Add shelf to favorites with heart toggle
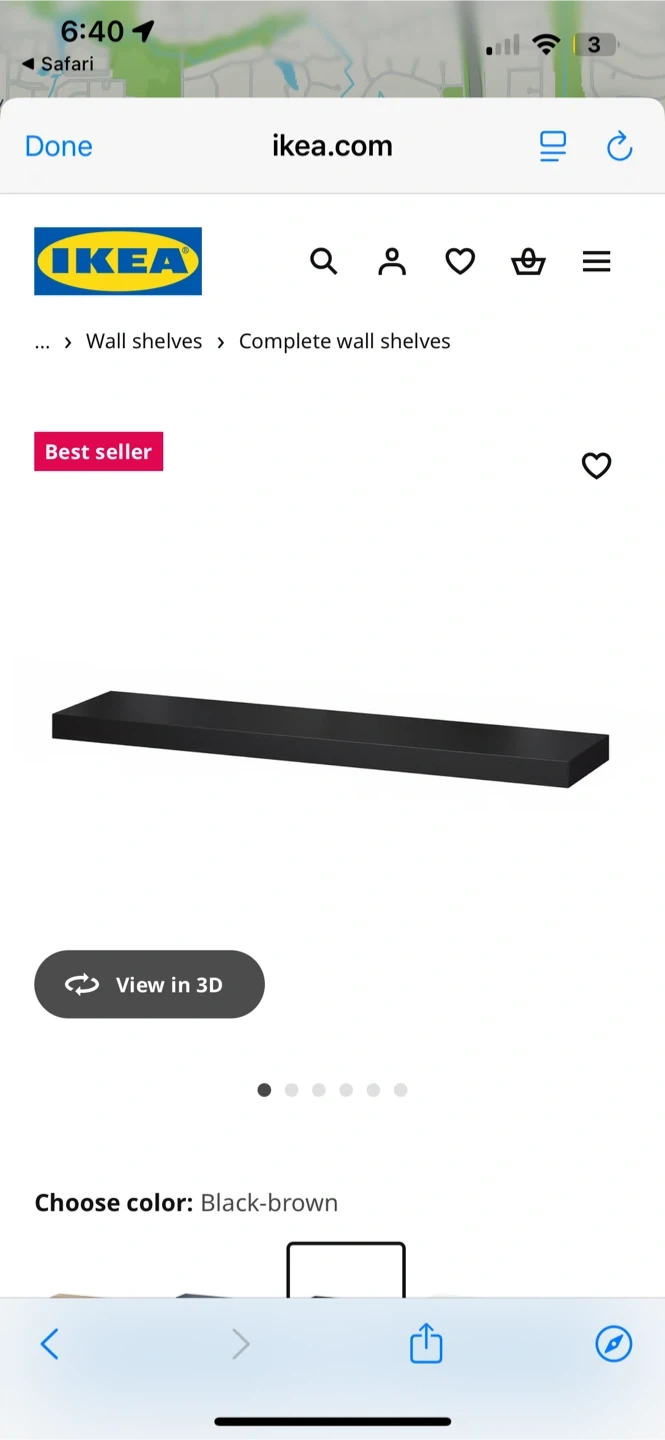The height and width of the screenshot is (1440, 665). [596, 466]
